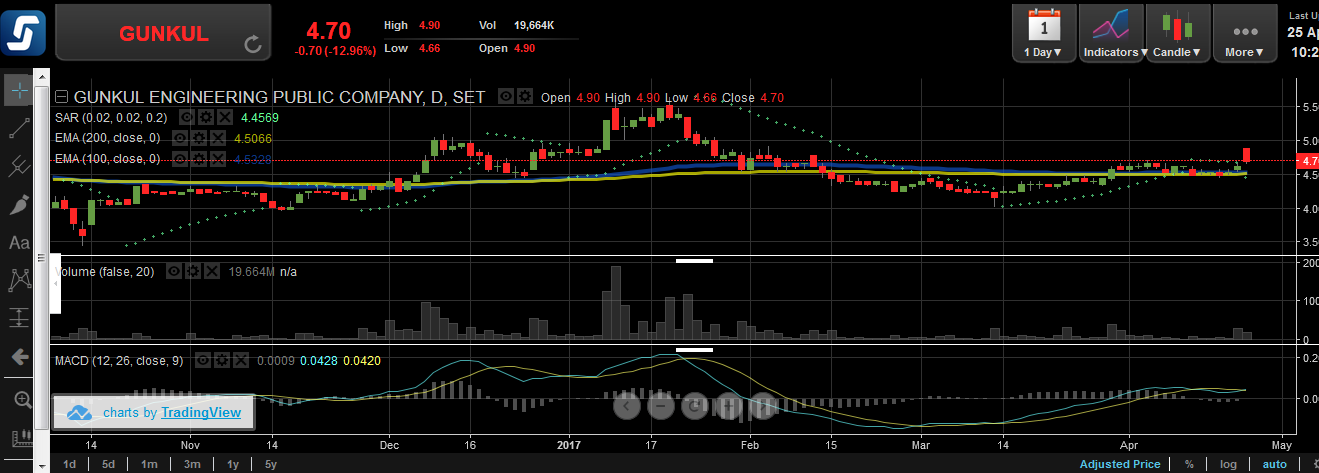Viewport: 1319px width, 473px height.
Task: Select the 5y time range
Action: pyautogui.click(x=270, y=464)
